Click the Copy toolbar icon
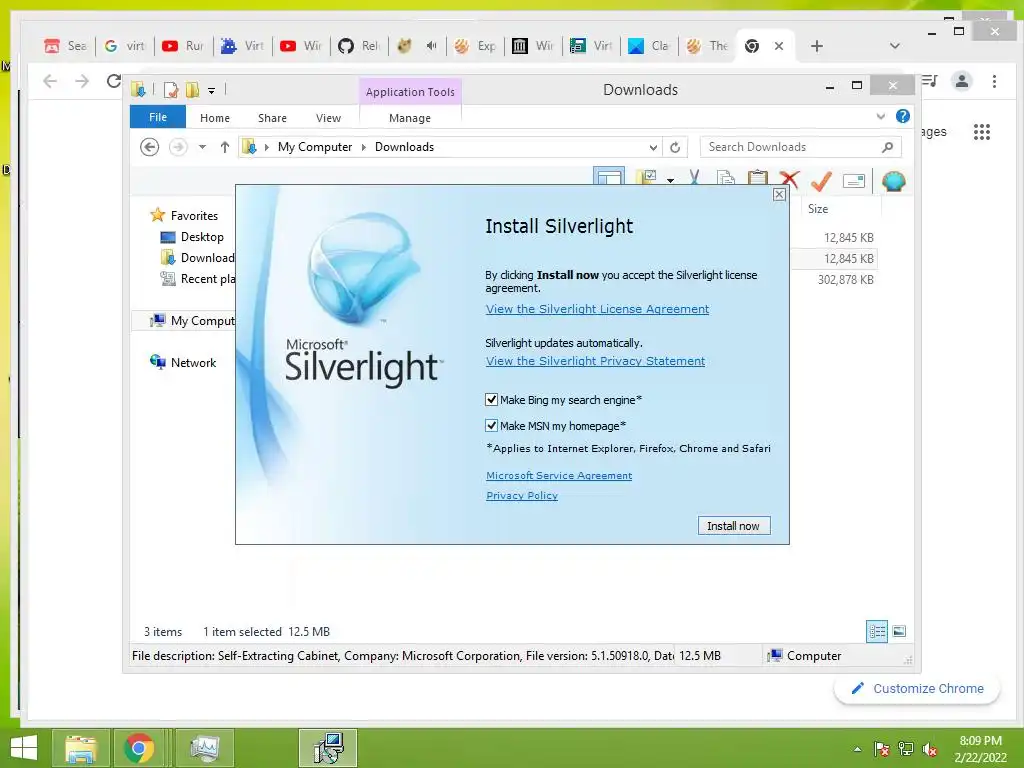Image resolution: width=1024 pixels, height=768 pixels. pos(726,179)
